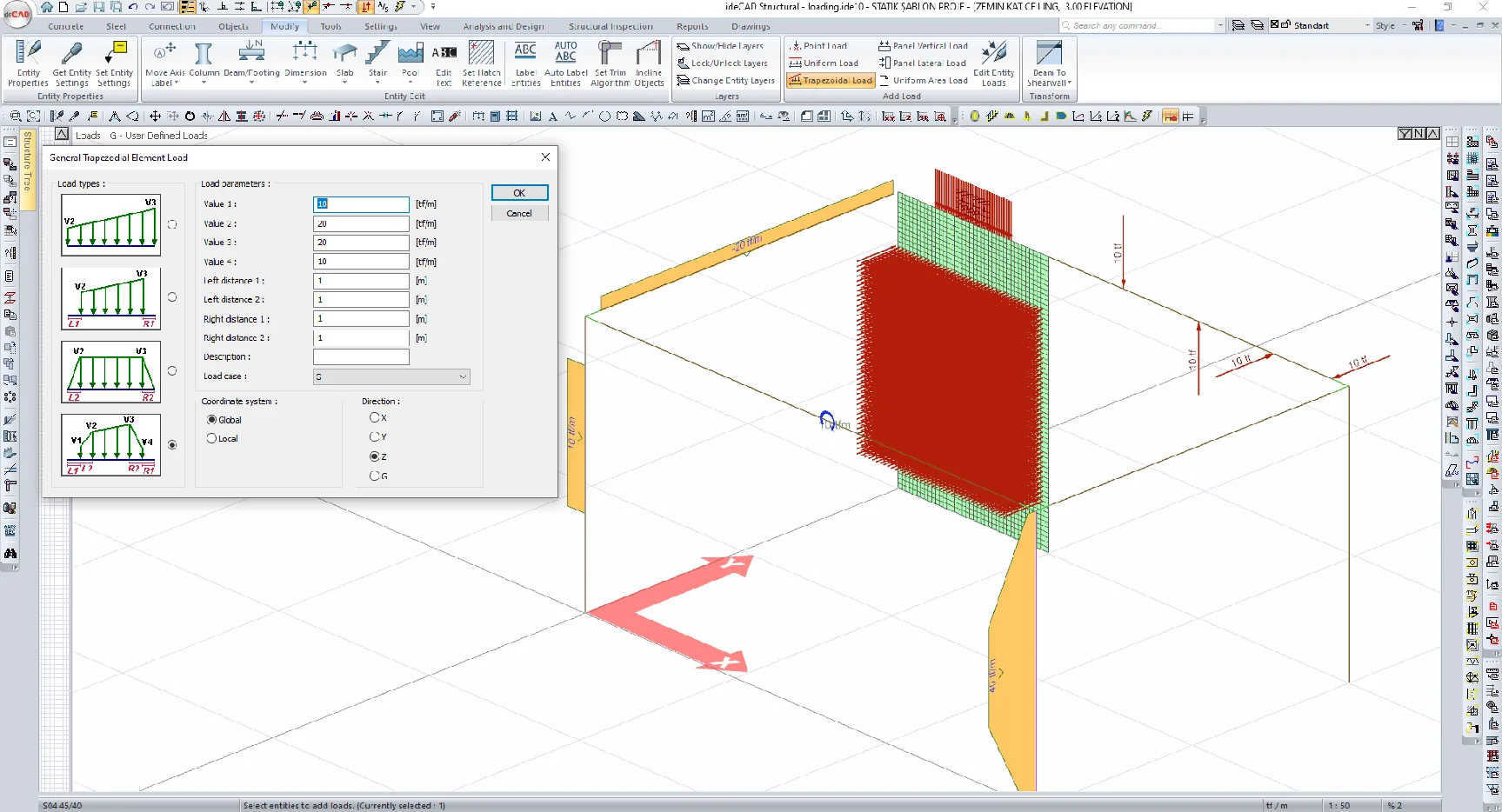Confirm the dialog with OK
The image size is (1502, 812).
[519, 193]
